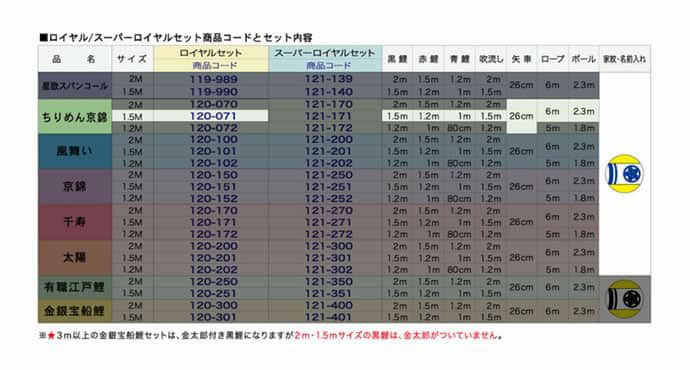690x370 pixels.
Task: Click the 千寿 product name cell
Action: coord(74,222)
